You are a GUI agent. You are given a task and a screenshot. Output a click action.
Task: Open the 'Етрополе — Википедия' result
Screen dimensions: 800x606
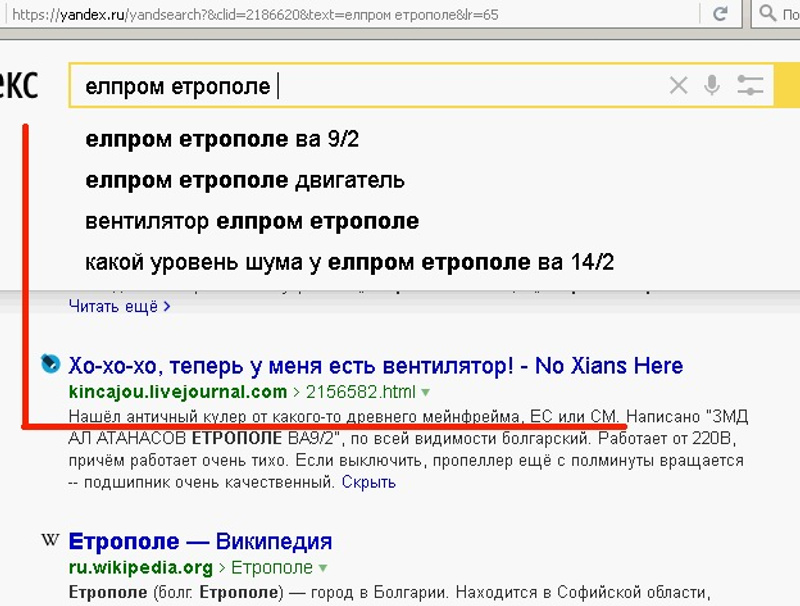point(200,542)
